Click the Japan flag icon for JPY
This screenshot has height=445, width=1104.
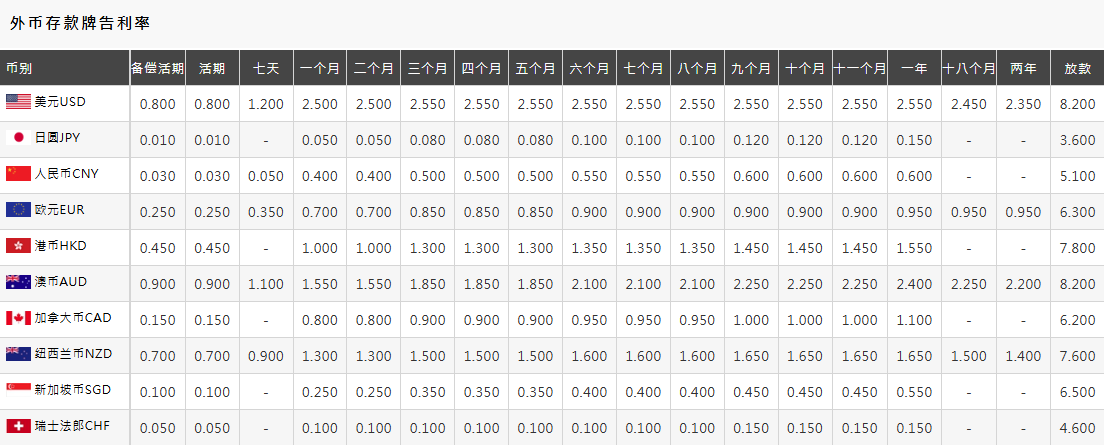[18, 138]
